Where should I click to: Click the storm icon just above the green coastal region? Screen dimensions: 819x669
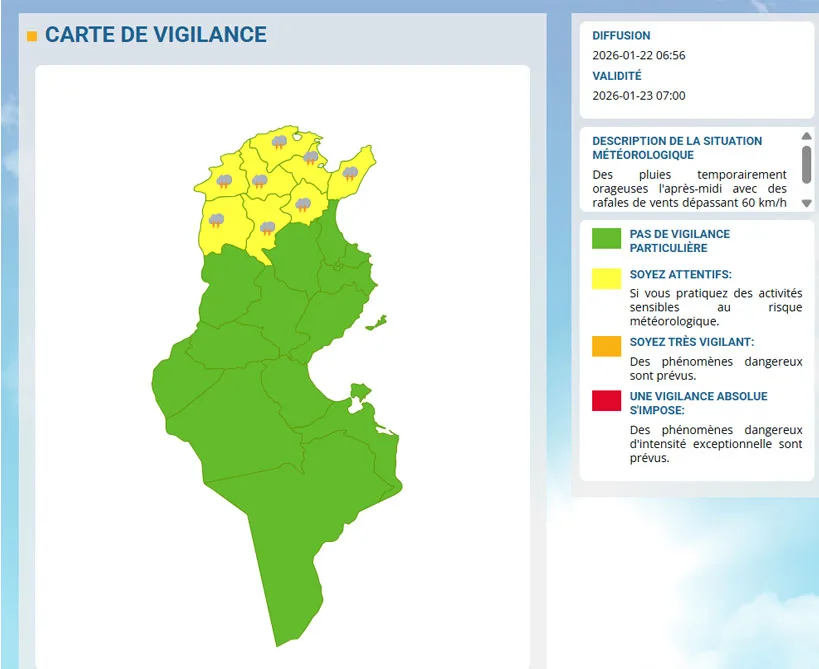click(x=302, y=205)
